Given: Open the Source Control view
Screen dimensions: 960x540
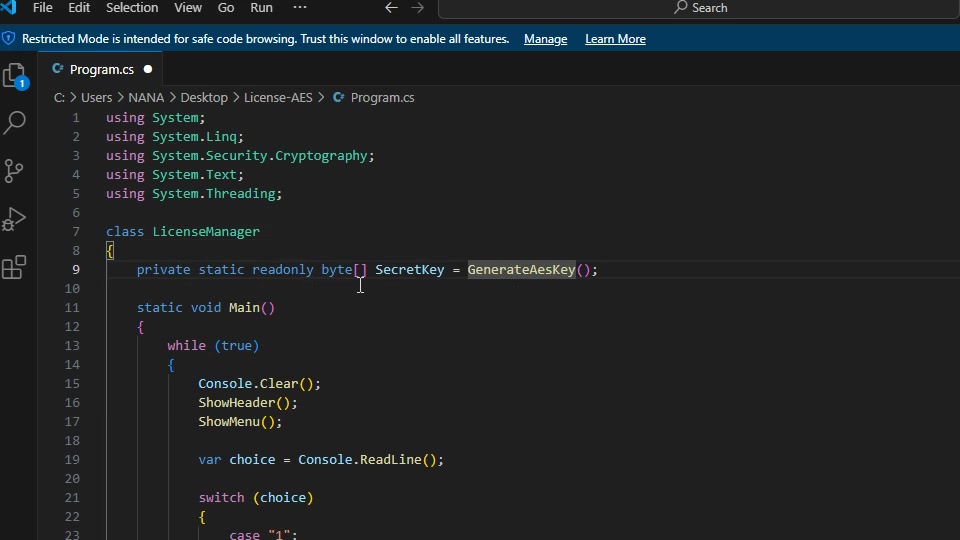Looking at the screenshot, I should (15, 171).
